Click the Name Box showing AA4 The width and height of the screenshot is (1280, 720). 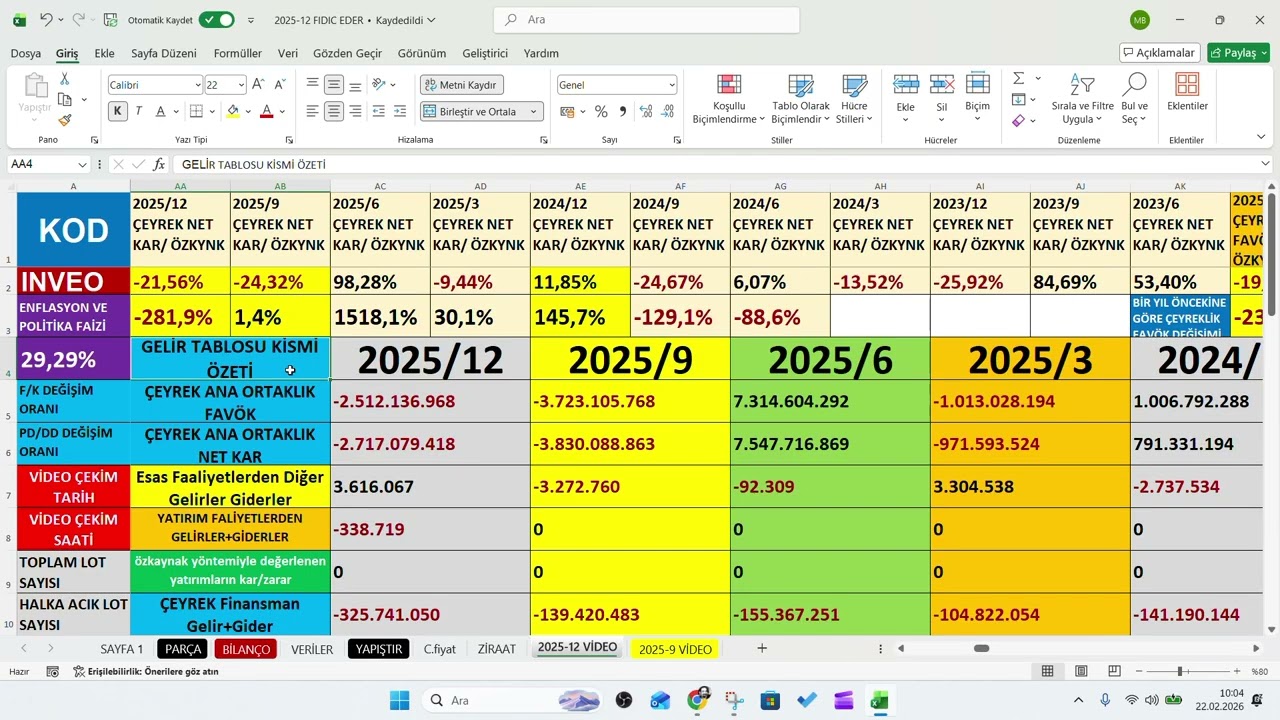tap(49, 164)
